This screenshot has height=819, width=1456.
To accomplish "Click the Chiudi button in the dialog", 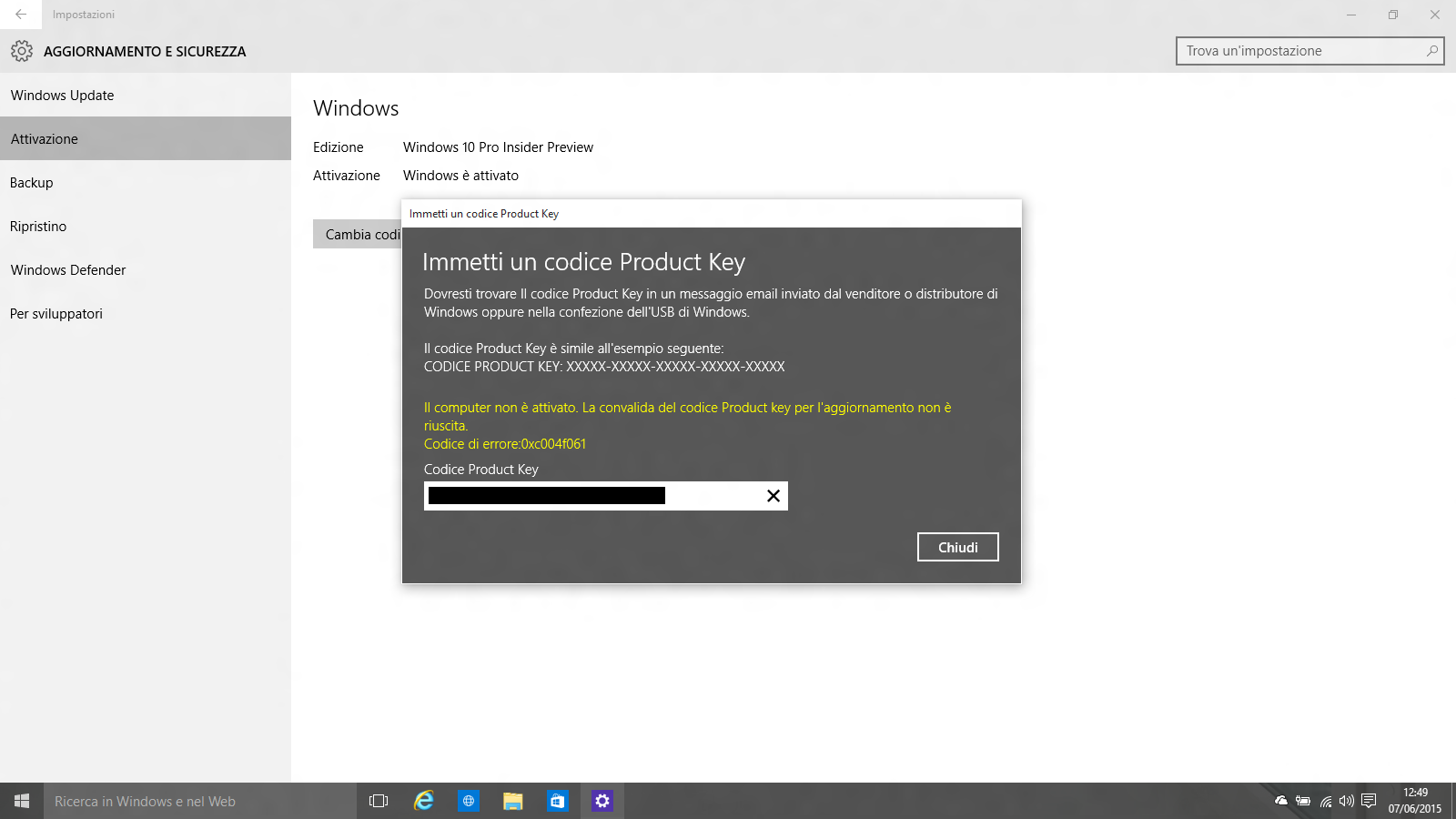I will tap(958, 547).
